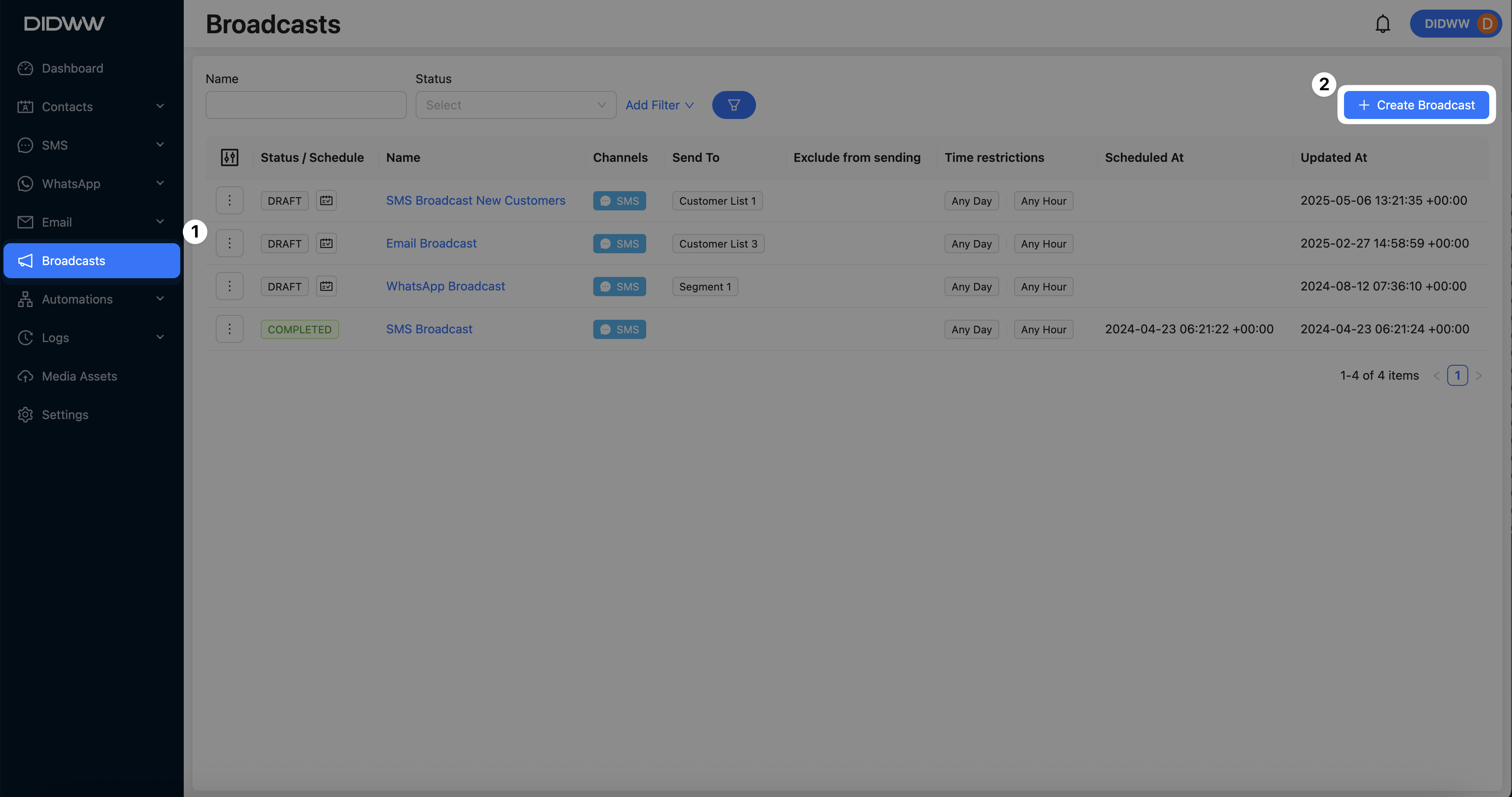Open Settings in the sidebar
Image resolution: width=1512 pixels, height=797 pixels.
coord(65,415)
